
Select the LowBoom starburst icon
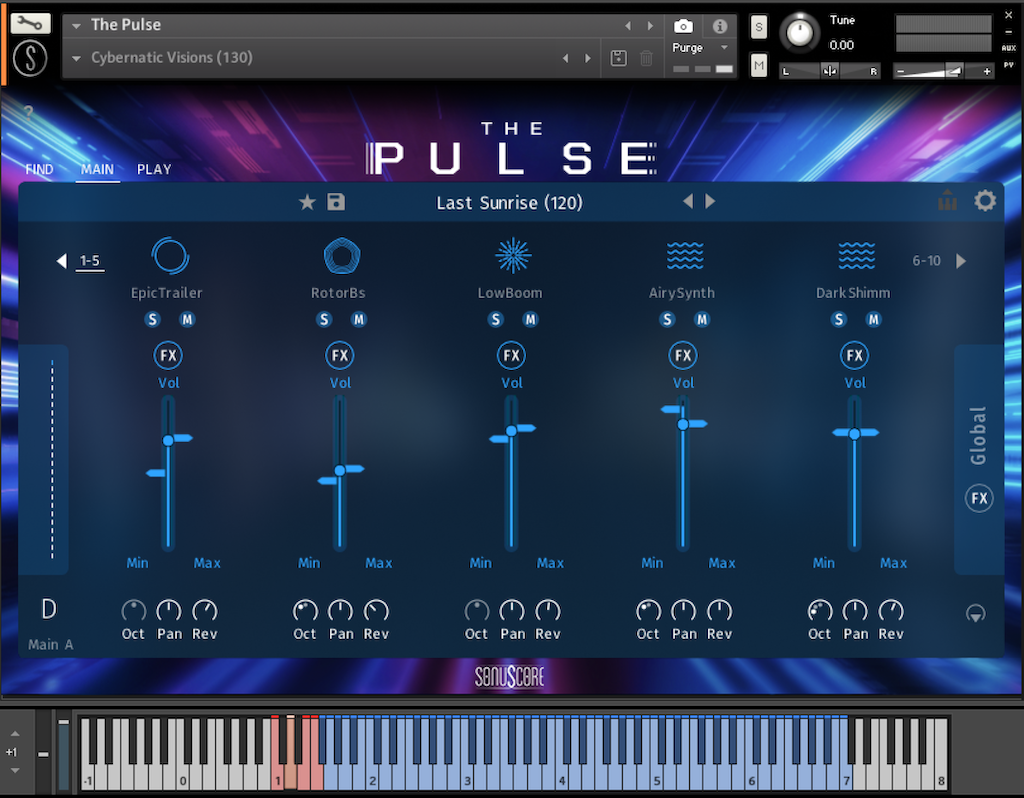coord(513,255)
